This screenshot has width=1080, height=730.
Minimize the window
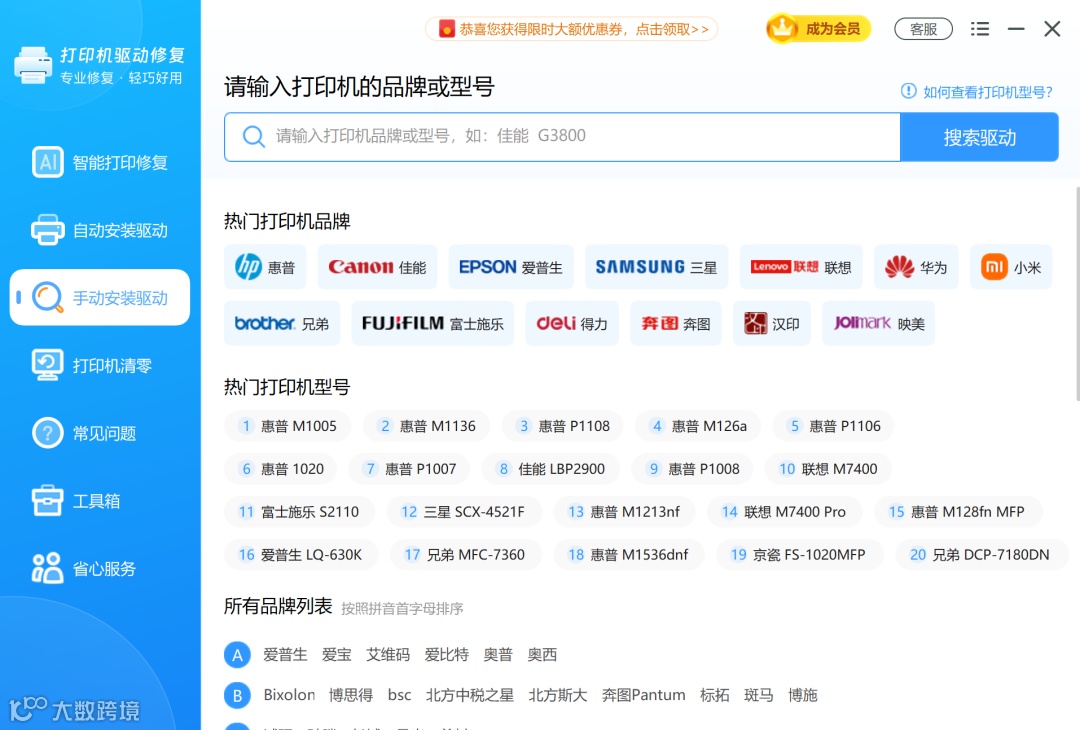pos(1016,29)
